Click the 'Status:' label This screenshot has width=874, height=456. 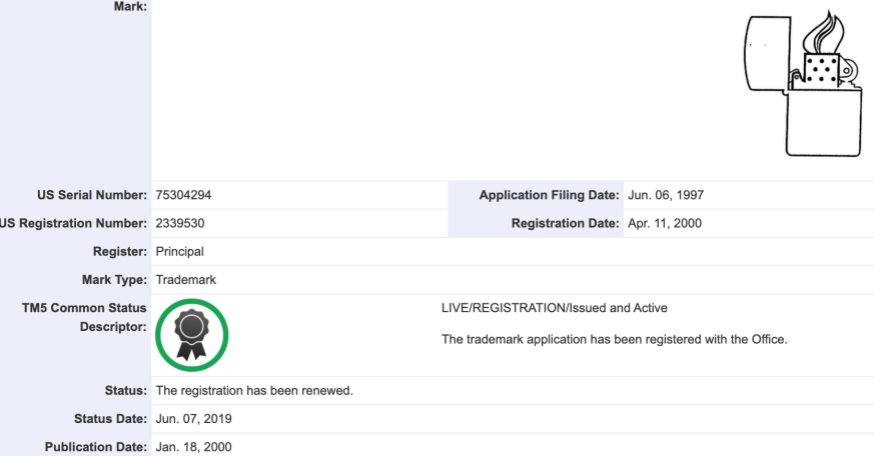pos(126,391)
